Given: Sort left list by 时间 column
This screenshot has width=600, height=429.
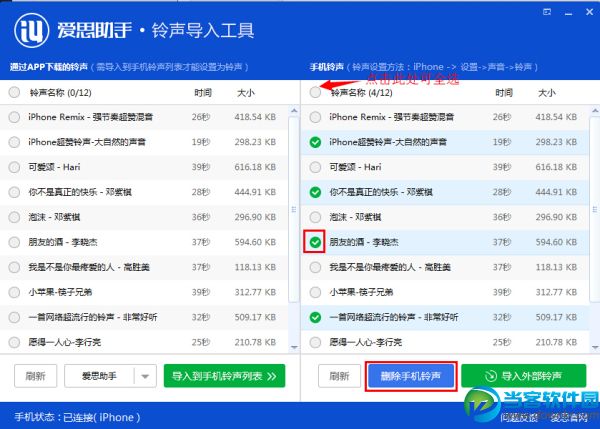Looking at the screenshot, I should point(203,93).
